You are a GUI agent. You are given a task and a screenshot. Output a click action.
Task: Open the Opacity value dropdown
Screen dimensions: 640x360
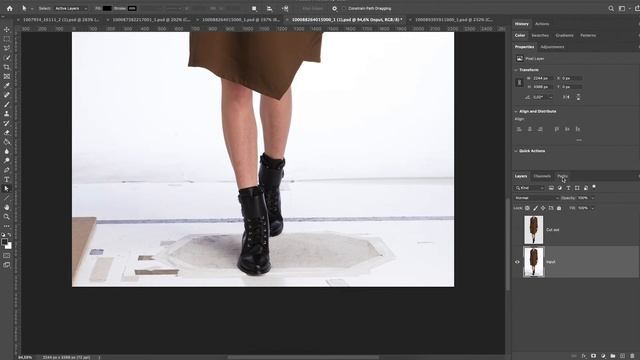tap(593, 198)
